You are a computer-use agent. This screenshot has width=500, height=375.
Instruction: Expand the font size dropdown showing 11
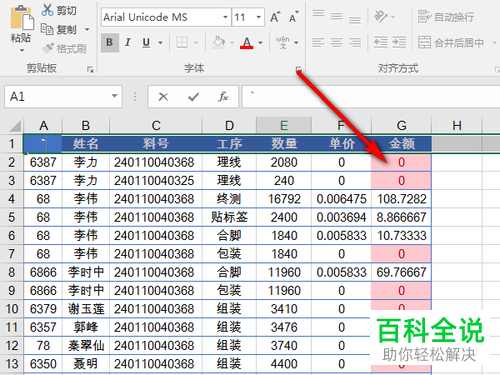pyautogui.click(x=259, y=17)
